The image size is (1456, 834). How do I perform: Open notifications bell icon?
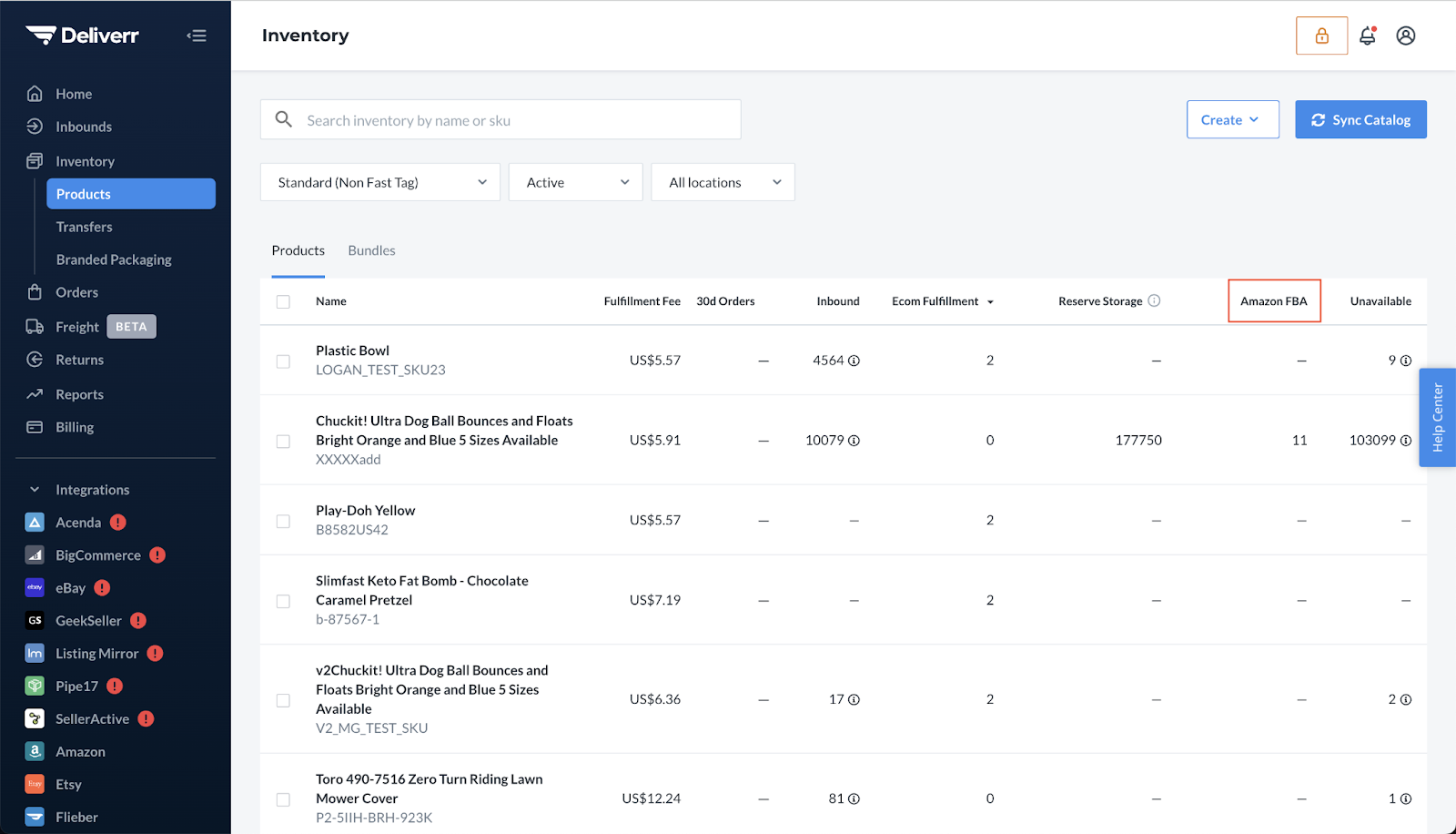coord(1367,36)
